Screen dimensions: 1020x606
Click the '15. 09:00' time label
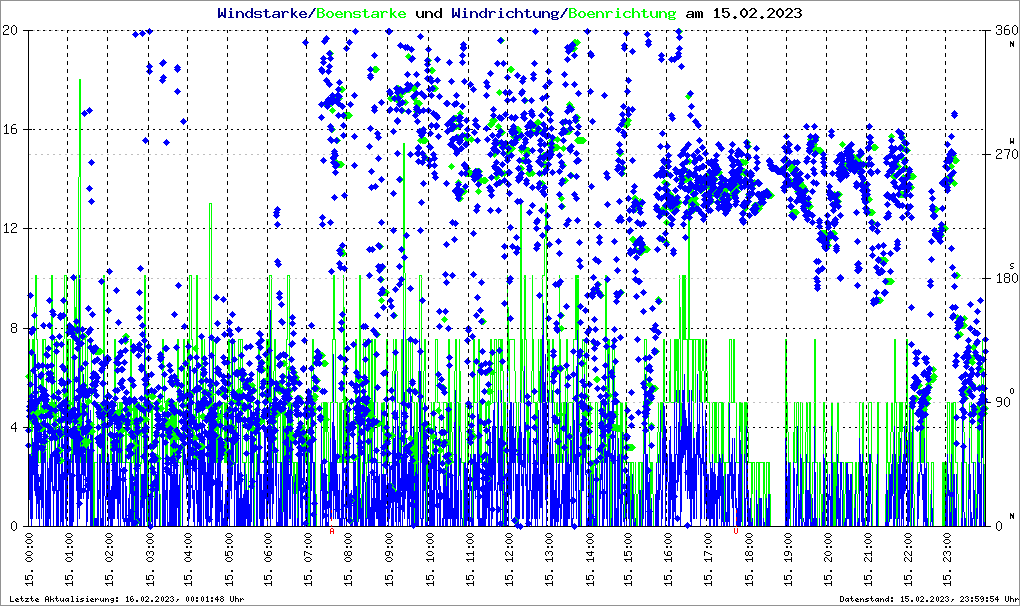point(389,560)
